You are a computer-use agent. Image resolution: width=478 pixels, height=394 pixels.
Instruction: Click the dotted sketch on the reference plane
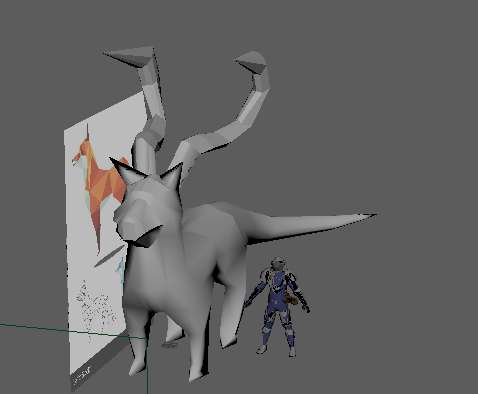pos(95,308)
